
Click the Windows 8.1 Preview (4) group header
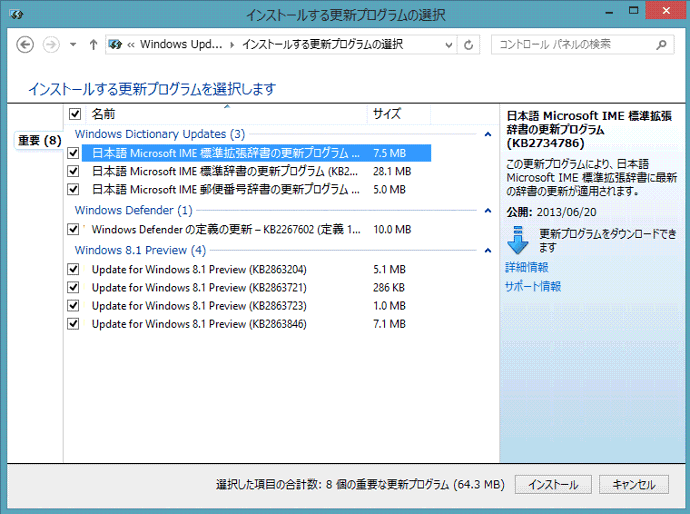click(x=140, y=250)
